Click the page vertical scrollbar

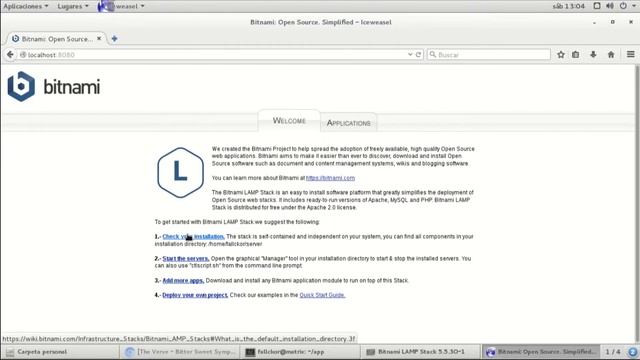[637, 204]
